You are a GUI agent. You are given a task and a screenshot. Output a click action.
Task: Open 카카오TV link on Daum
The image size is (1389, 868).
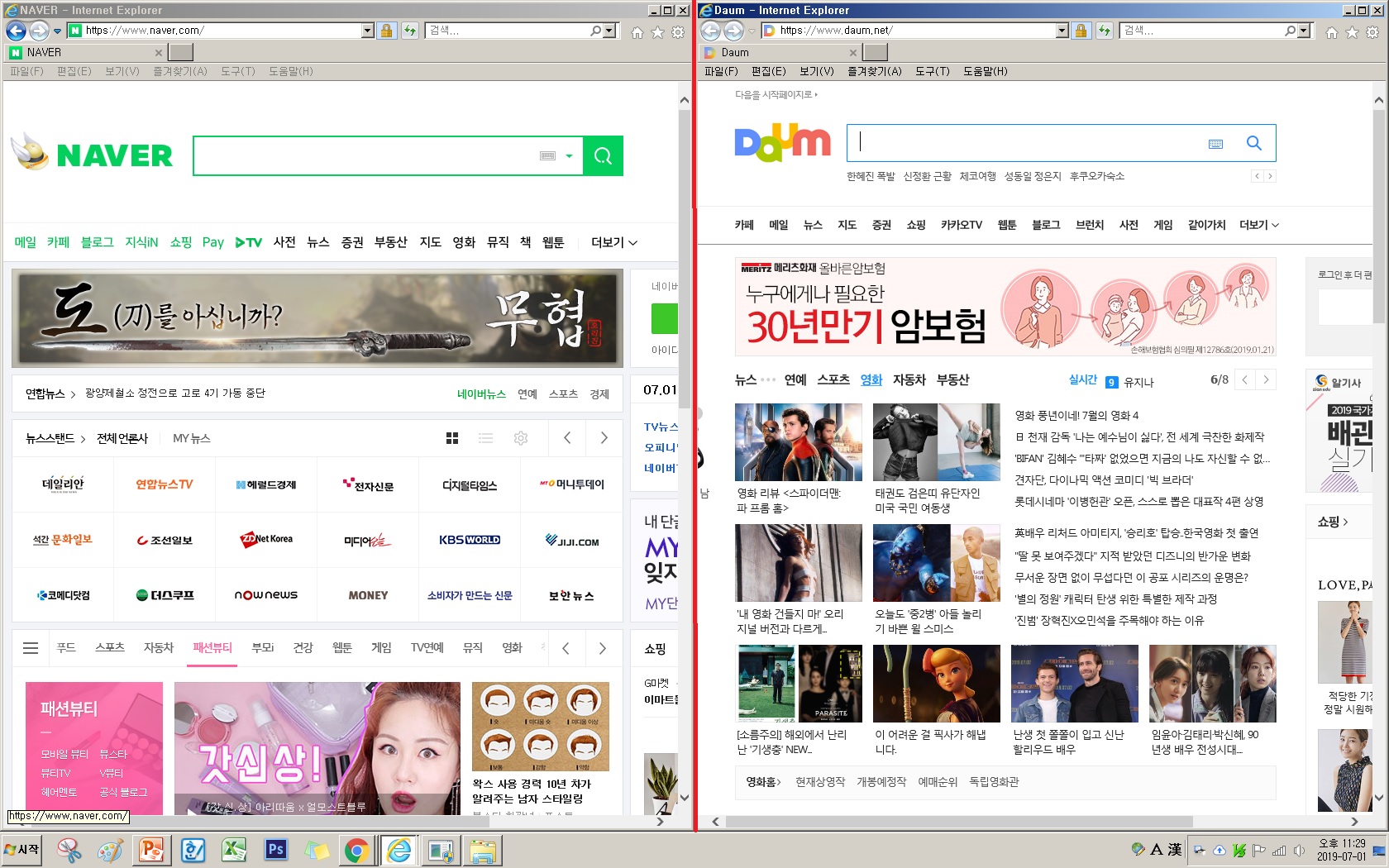tap(961, 225)
